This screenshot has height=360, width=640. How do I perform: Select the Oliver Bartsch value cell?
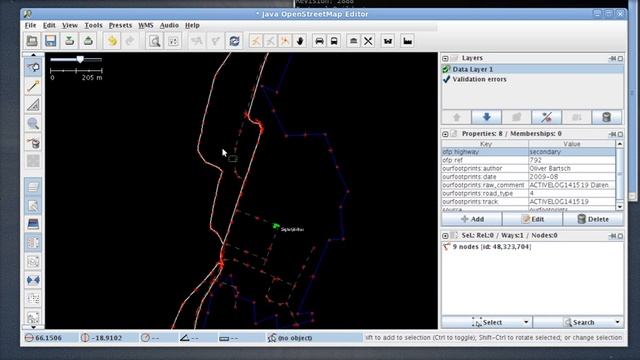coord(572,168)
